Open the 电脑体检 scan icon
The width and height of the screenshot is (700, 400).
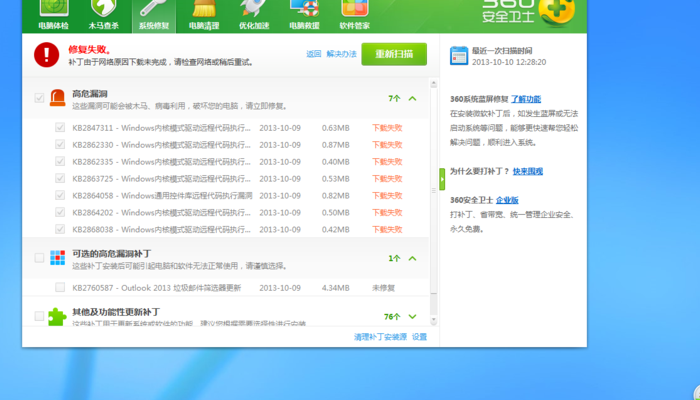pos(54,9)
